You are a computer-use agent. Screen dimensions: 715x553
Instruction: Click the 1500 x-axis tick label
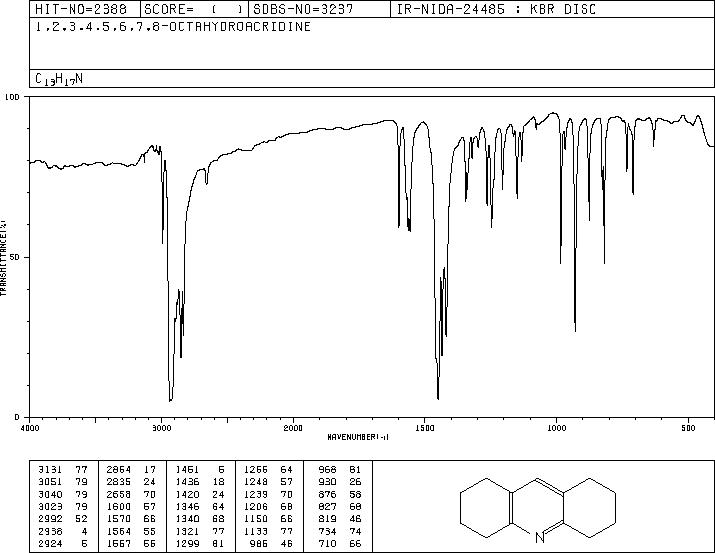[425, 428]
